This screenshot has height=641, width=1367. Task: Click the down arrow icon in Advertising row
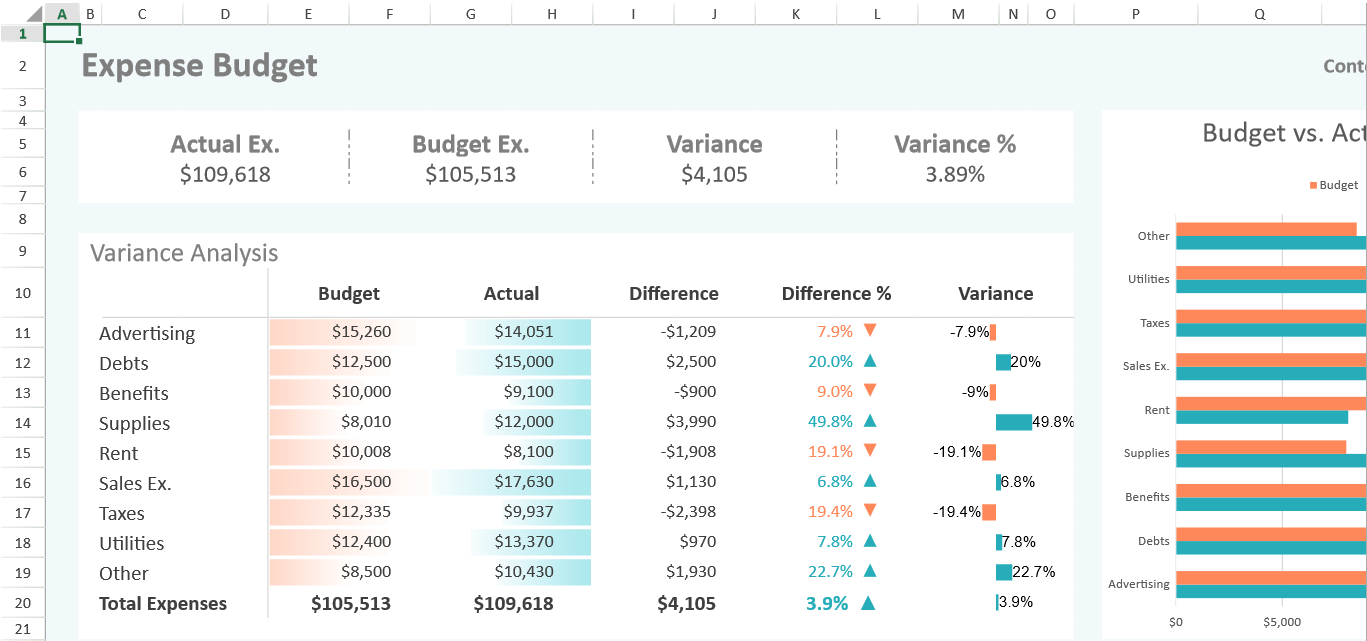pos(870,330)
